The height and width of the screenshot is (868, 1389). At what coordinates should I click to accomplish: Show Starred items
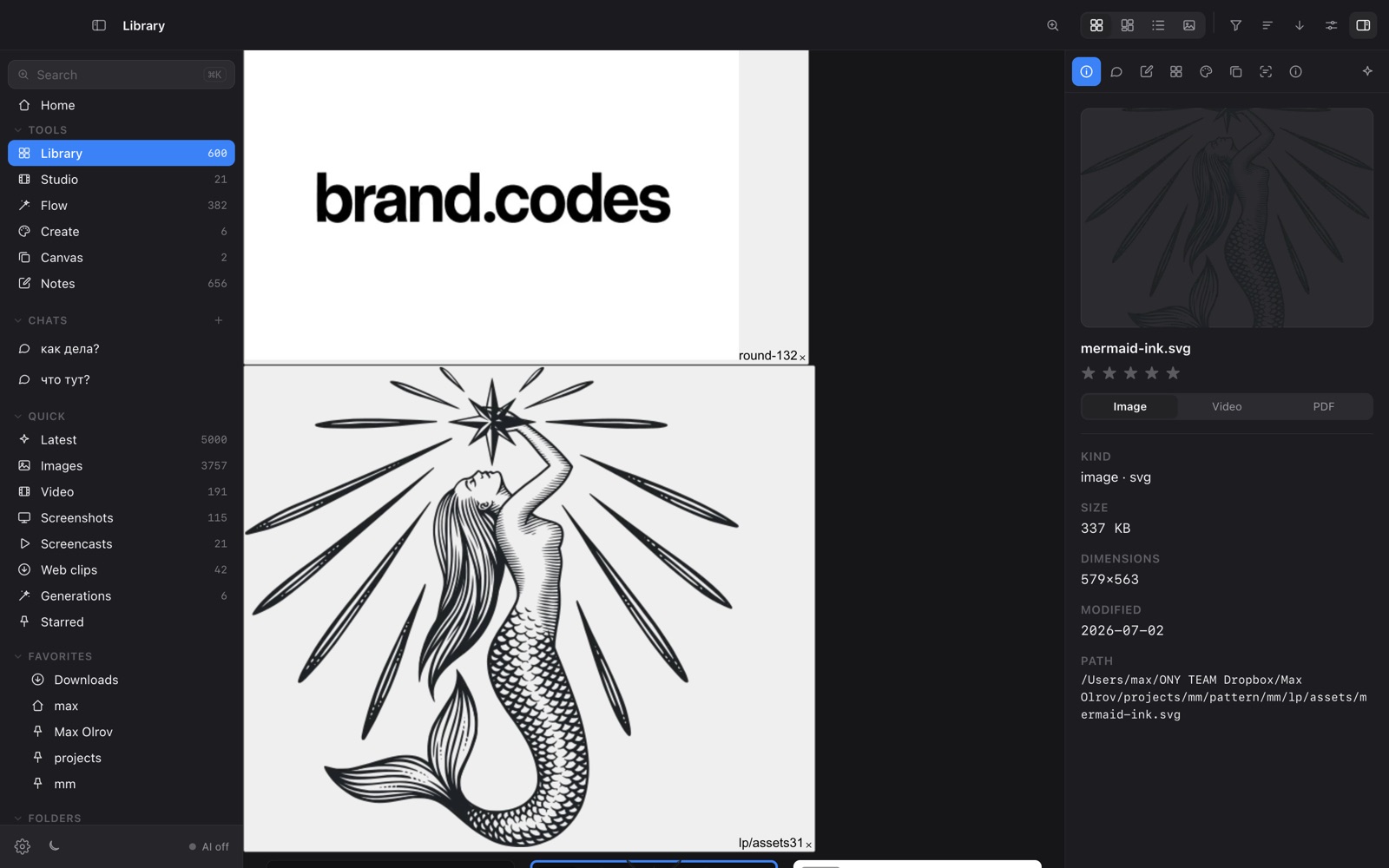click(122, 621)
